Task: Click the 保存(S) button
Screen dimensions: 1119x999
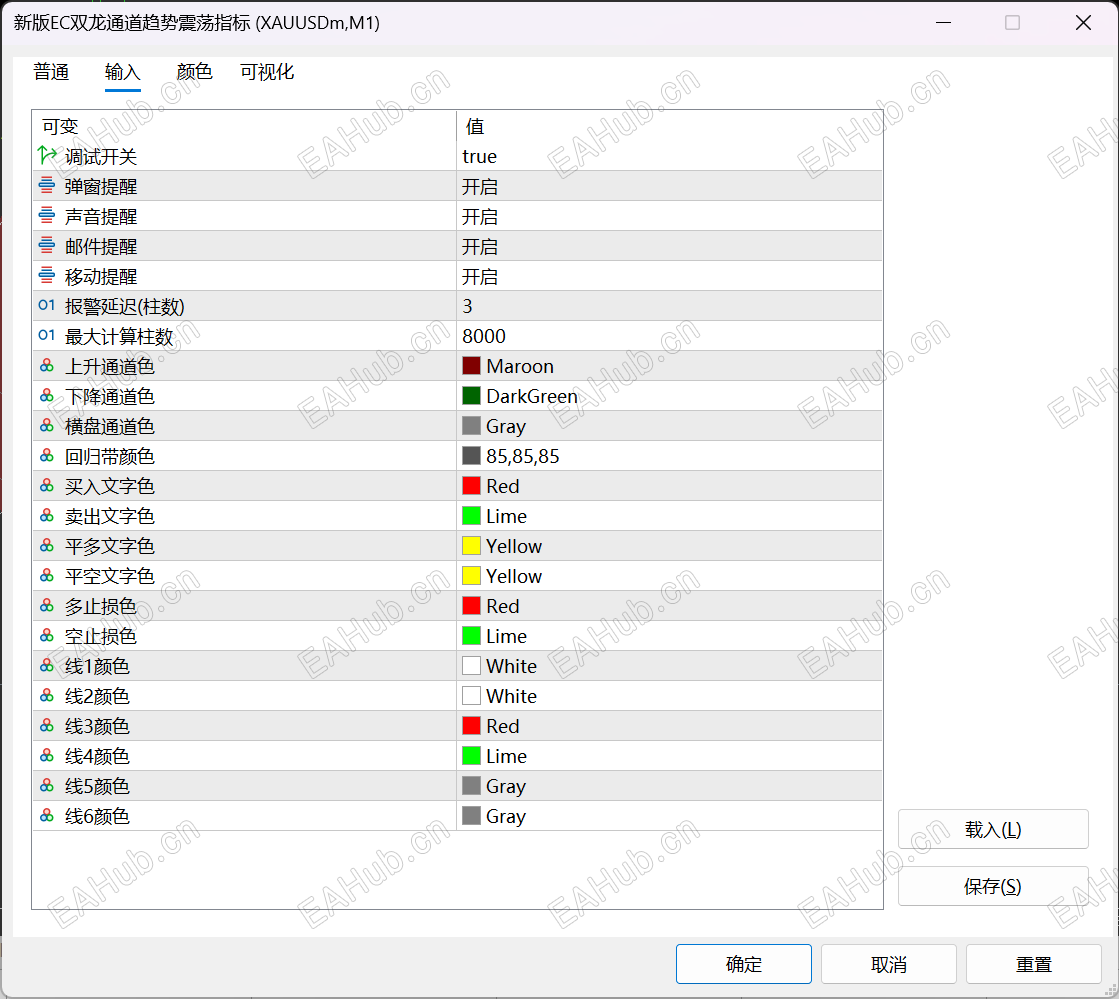Action: (993, 886)
